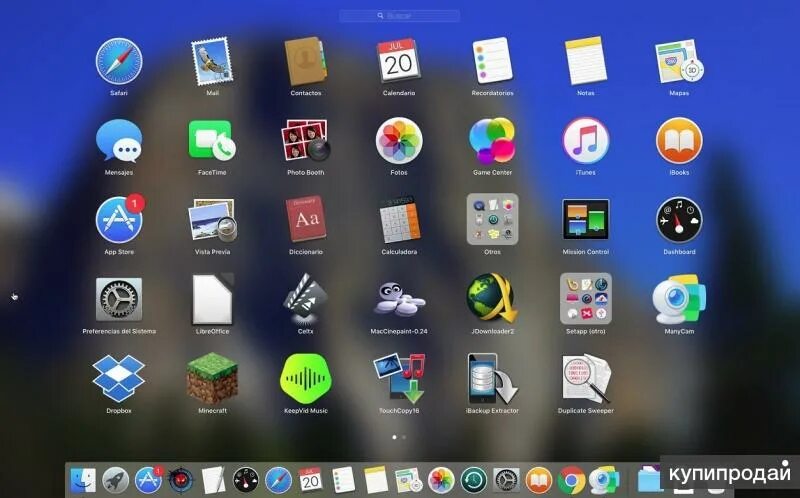Open Reminders from the Dock

[343, 480]
